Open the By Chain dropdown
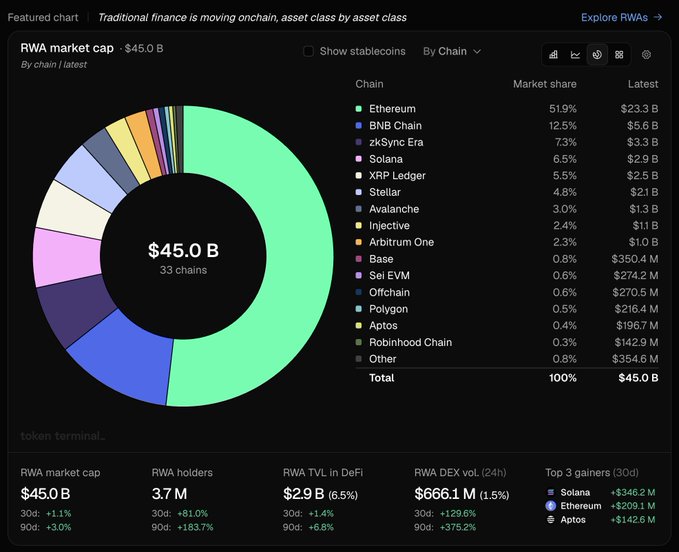The height and width of the screenshot is (552, 679). coord(452,51)
